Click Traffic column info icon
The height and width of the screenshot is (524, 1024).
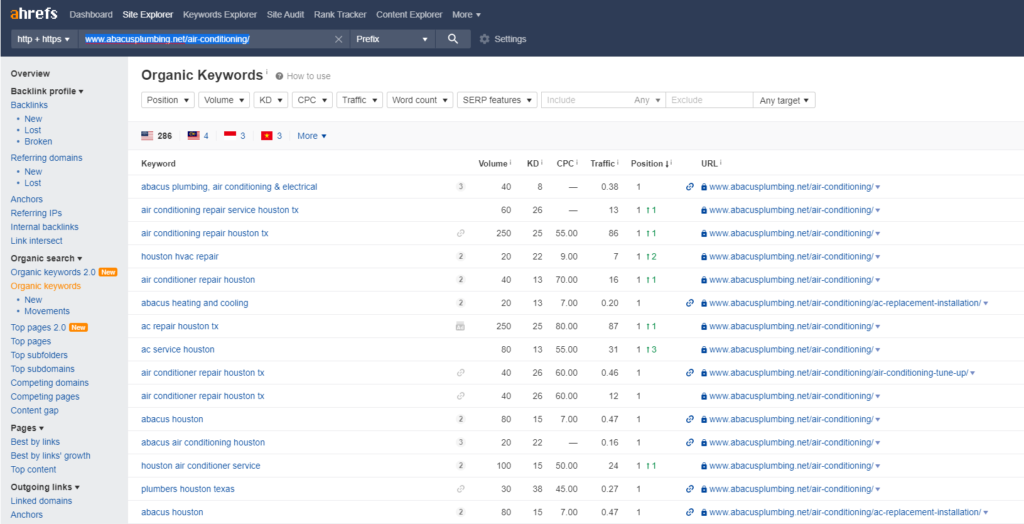617,163
